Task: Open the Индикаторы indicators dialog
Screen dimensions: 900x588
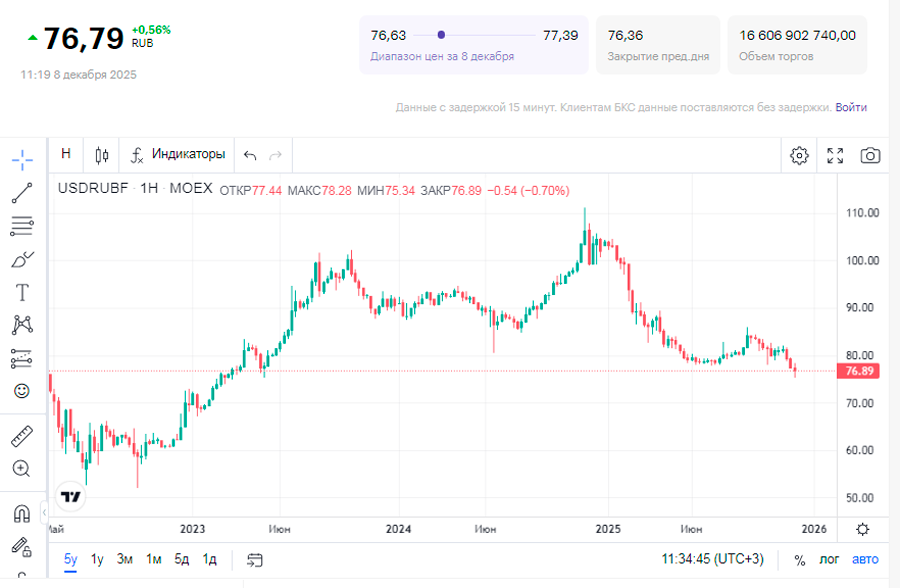Action: [178, 155]
